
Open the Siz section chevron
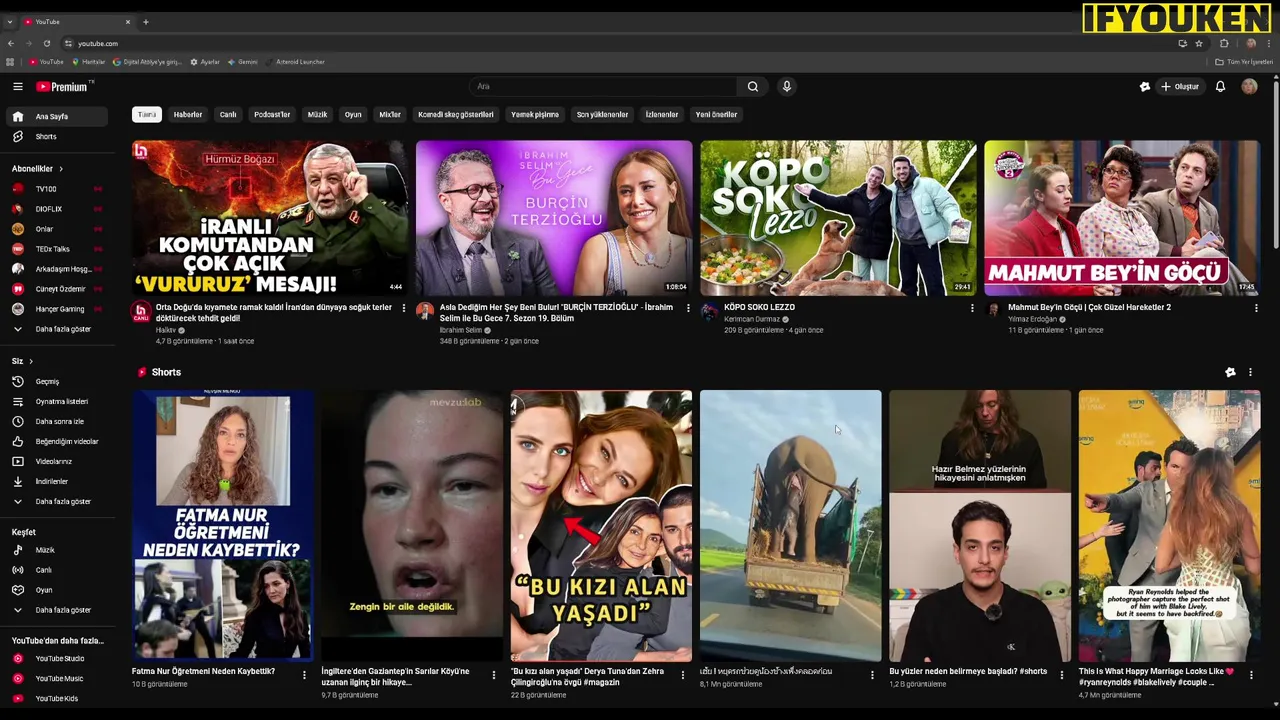[31, 361]
